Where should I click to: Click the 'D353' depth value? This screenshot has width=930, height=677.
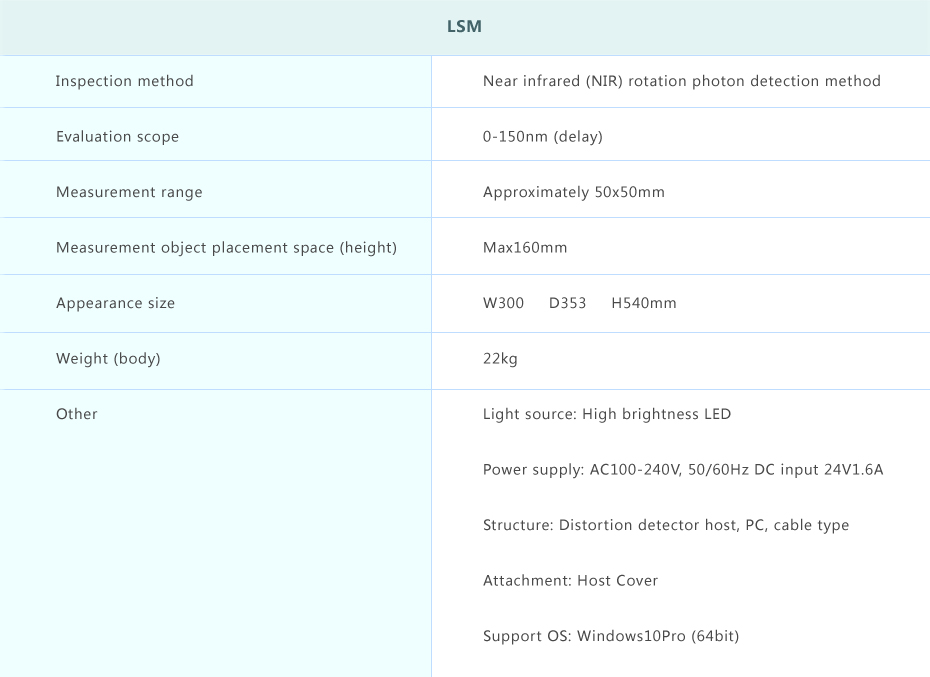point(568,303)
